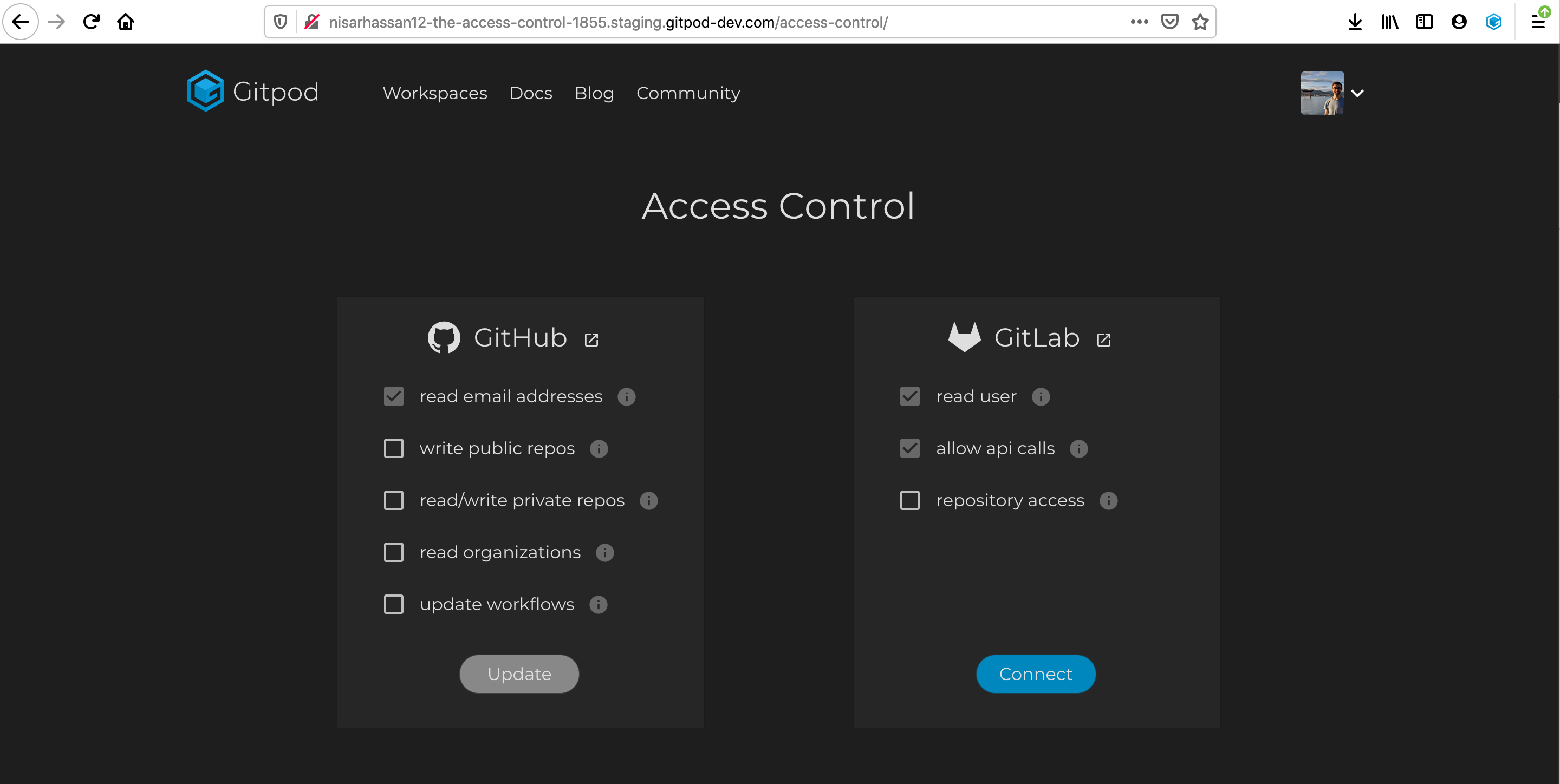Viewport: 1560px width, 784px height.
Task: Open the library icon
Action: 1390,22
